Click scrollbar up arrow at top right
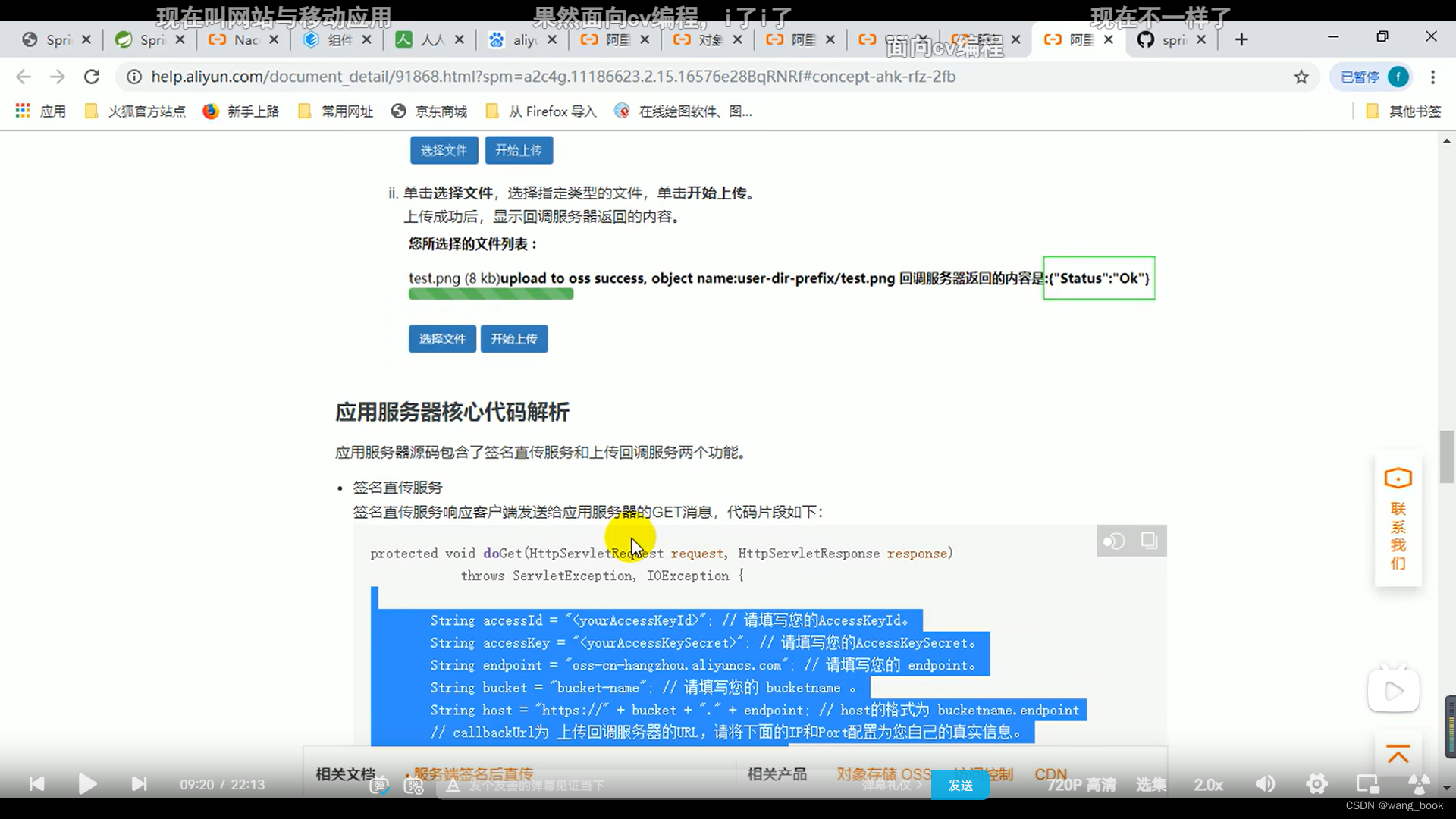 (x=1447, y=141)
